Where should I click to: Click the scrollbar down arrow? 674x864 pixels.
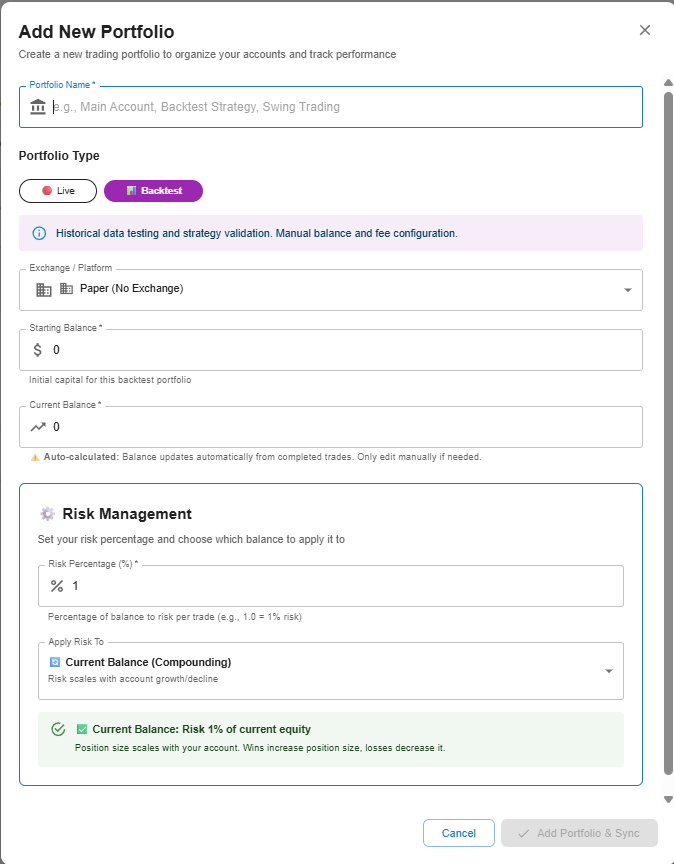coord(668,799)
